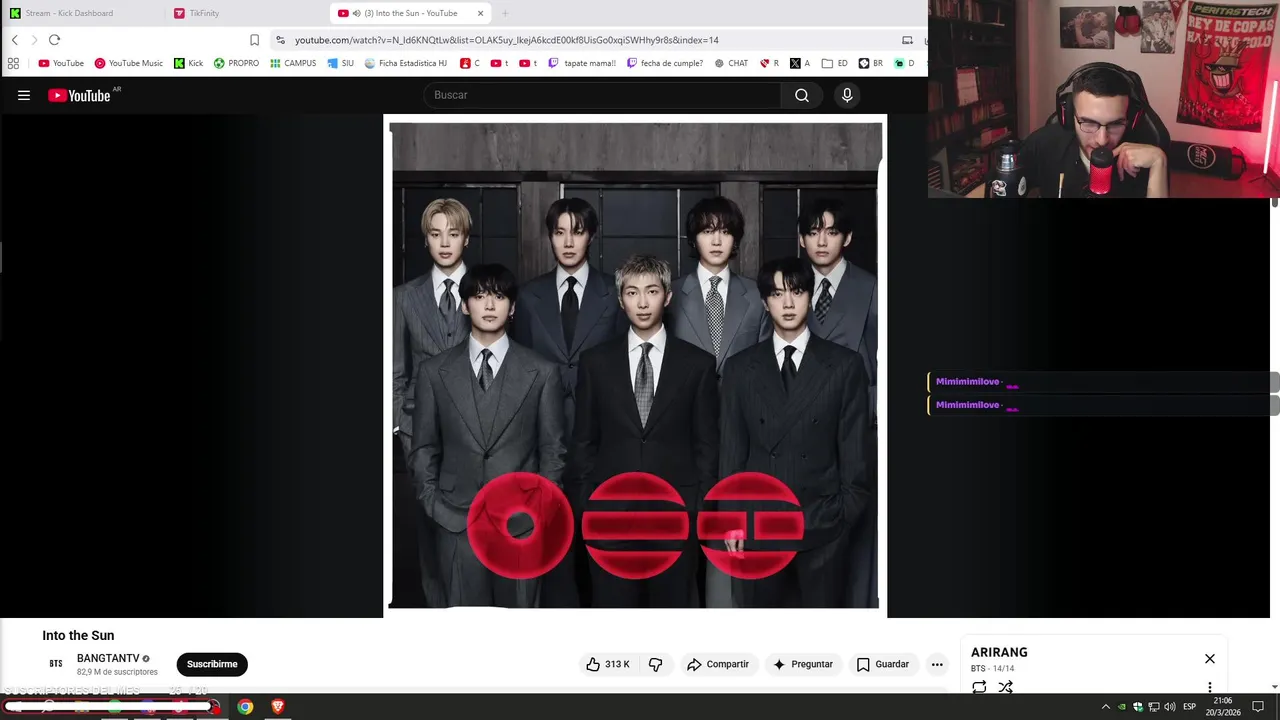The width and height of the screenshot is (1280, 720).
Task: Open the Preguntar AI button
Action: point(802,664)
